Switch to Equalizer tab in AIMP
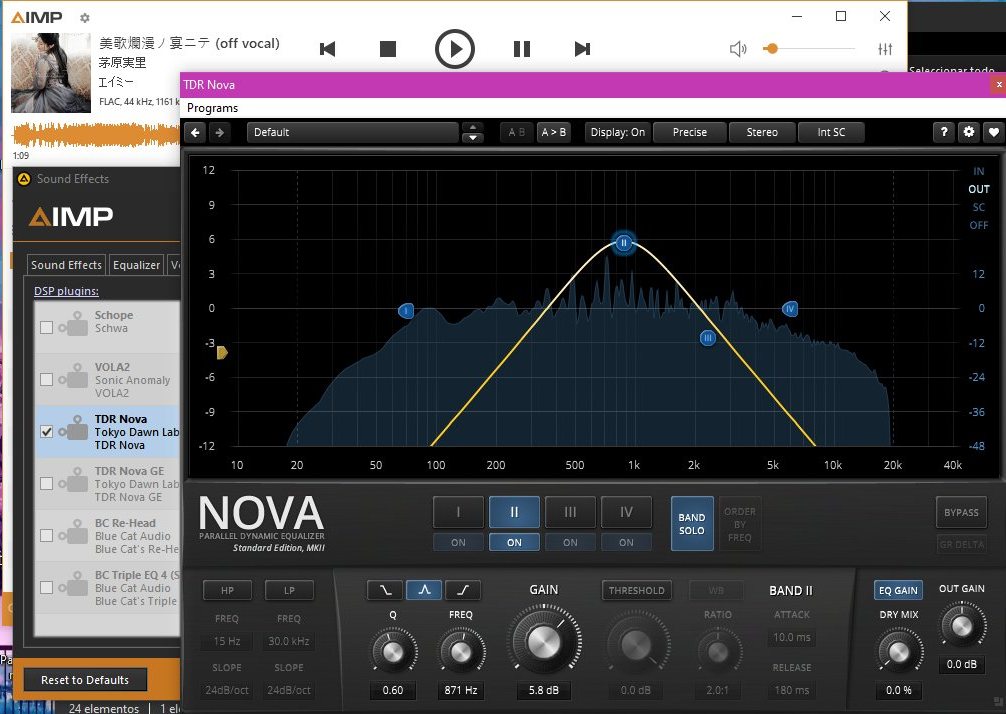 point(136,265)
